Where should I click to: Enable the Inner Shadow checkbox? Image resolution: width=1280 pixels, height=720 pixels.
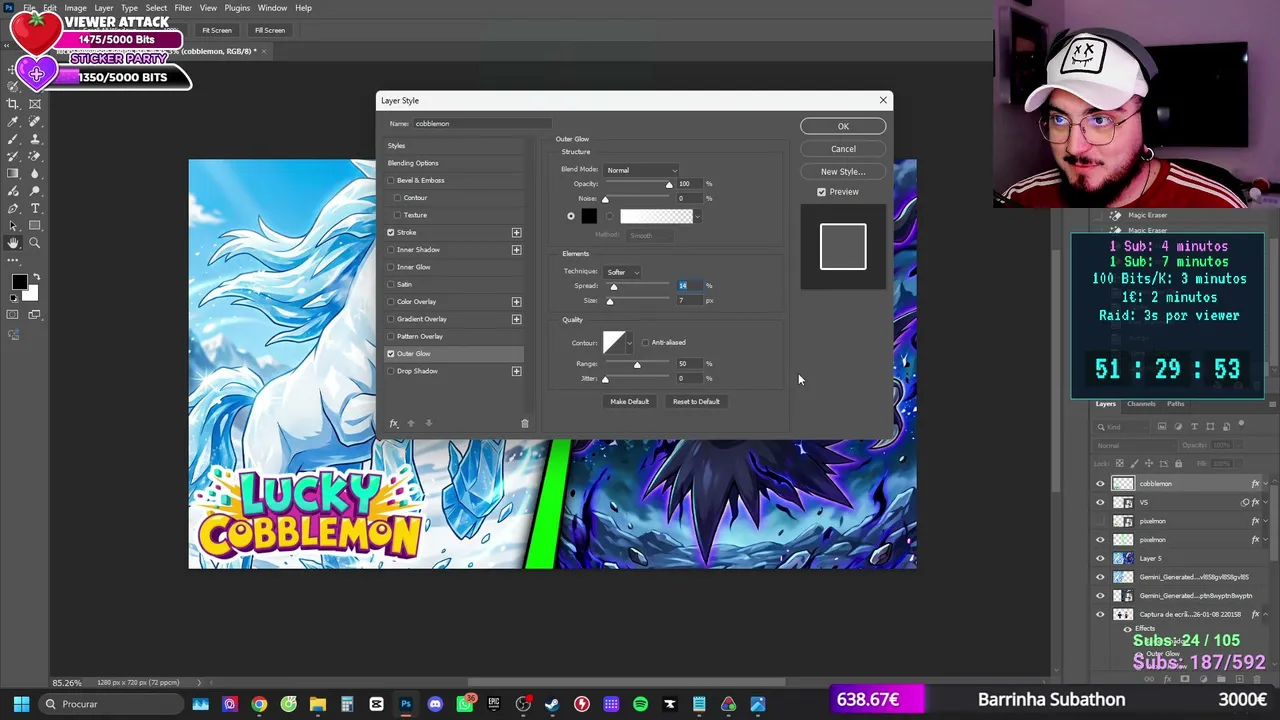[391, 250]
